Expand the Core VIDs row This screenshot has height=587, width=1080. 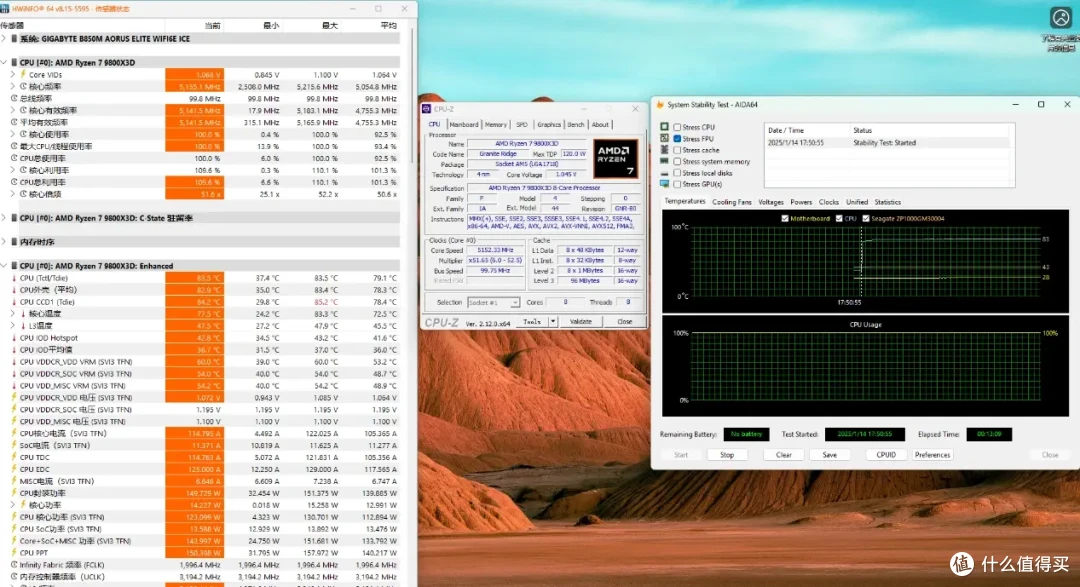click(x=12, y=74)
